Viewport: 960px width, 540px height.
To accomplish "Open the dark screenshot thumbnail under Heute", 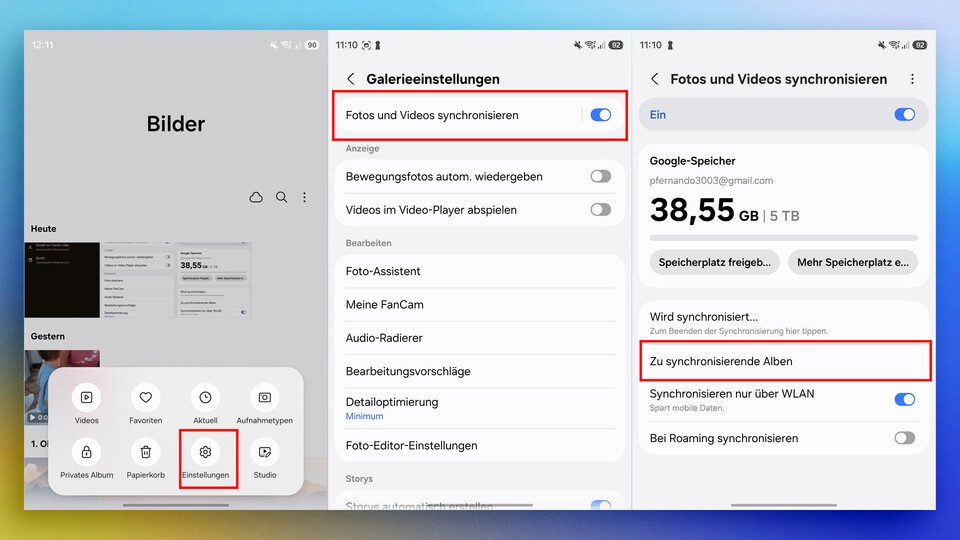I will click(62, 280).
